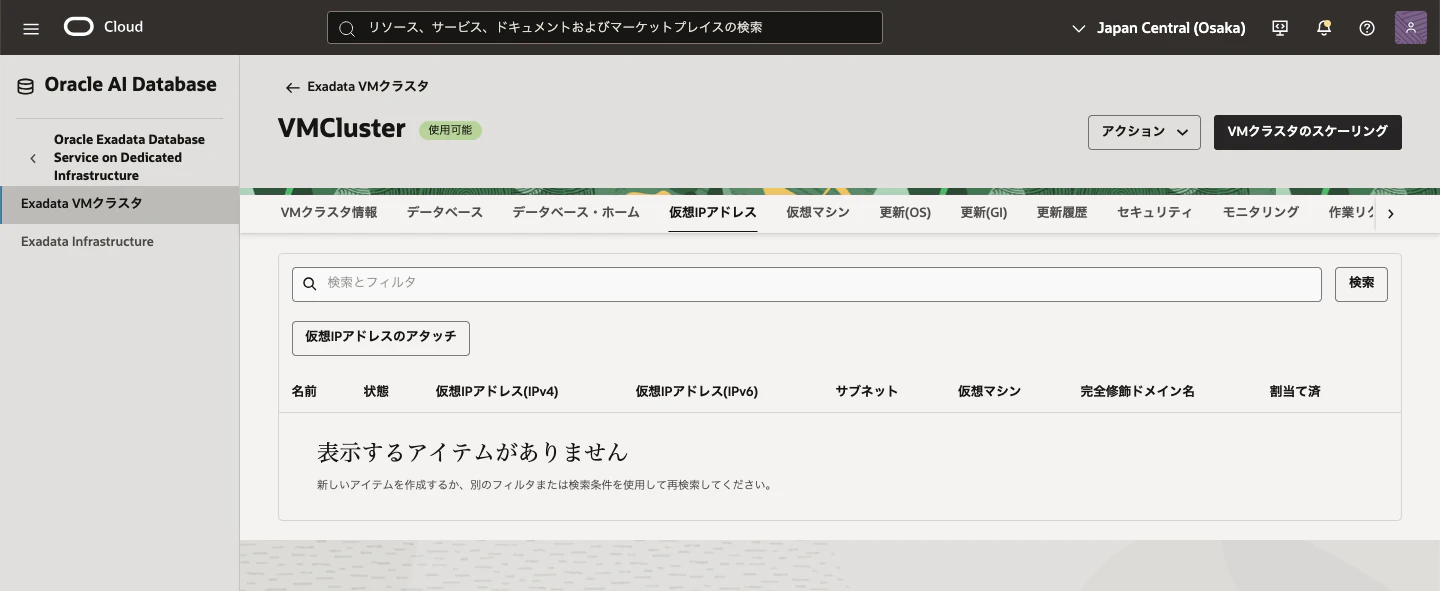Open the hamburger navigation menu
Viewport: 1440px width, 591px height.
coord(31,28)
